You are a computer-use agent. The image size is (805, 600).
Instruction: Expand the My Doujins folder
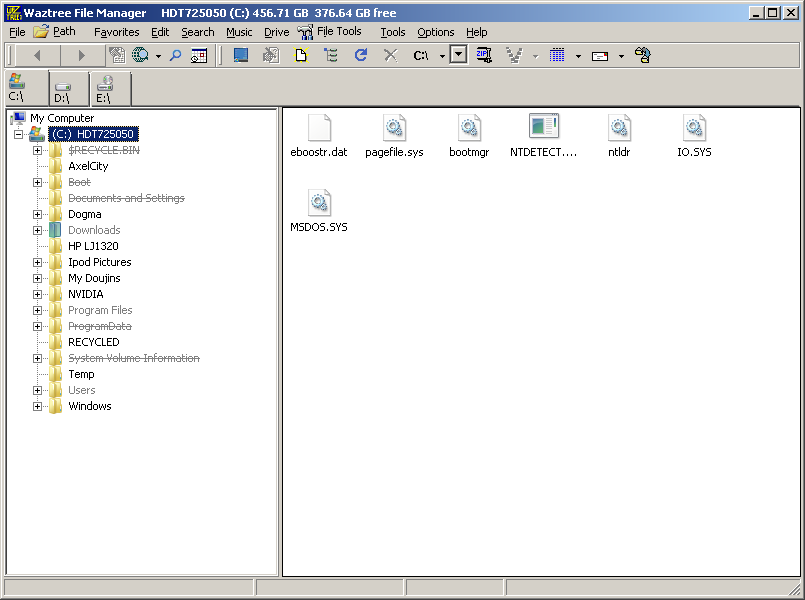37,278
